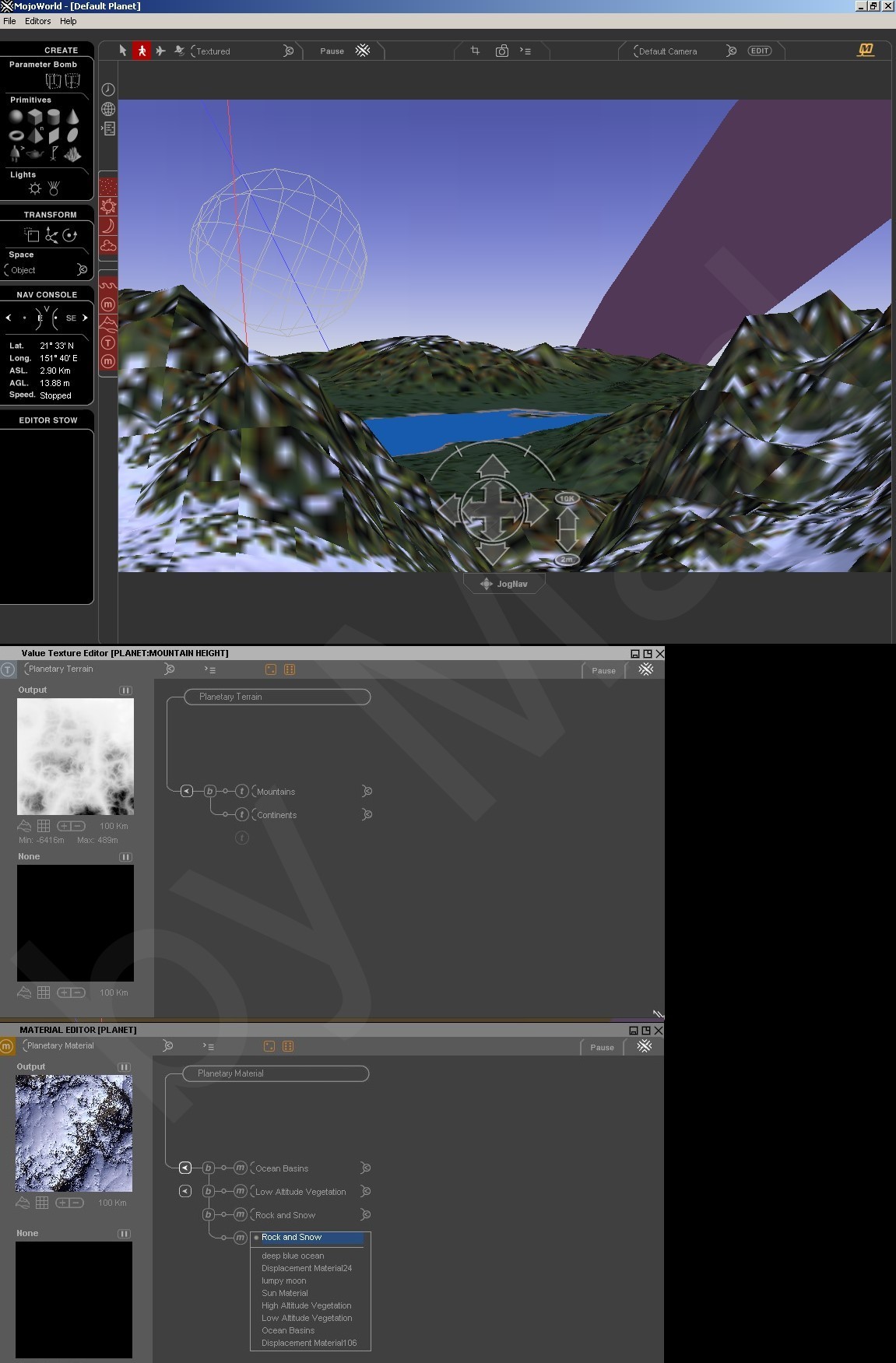Add a spotlight from the Lights section
Viewport: 896px width, 1363px height.
point(54,188)
